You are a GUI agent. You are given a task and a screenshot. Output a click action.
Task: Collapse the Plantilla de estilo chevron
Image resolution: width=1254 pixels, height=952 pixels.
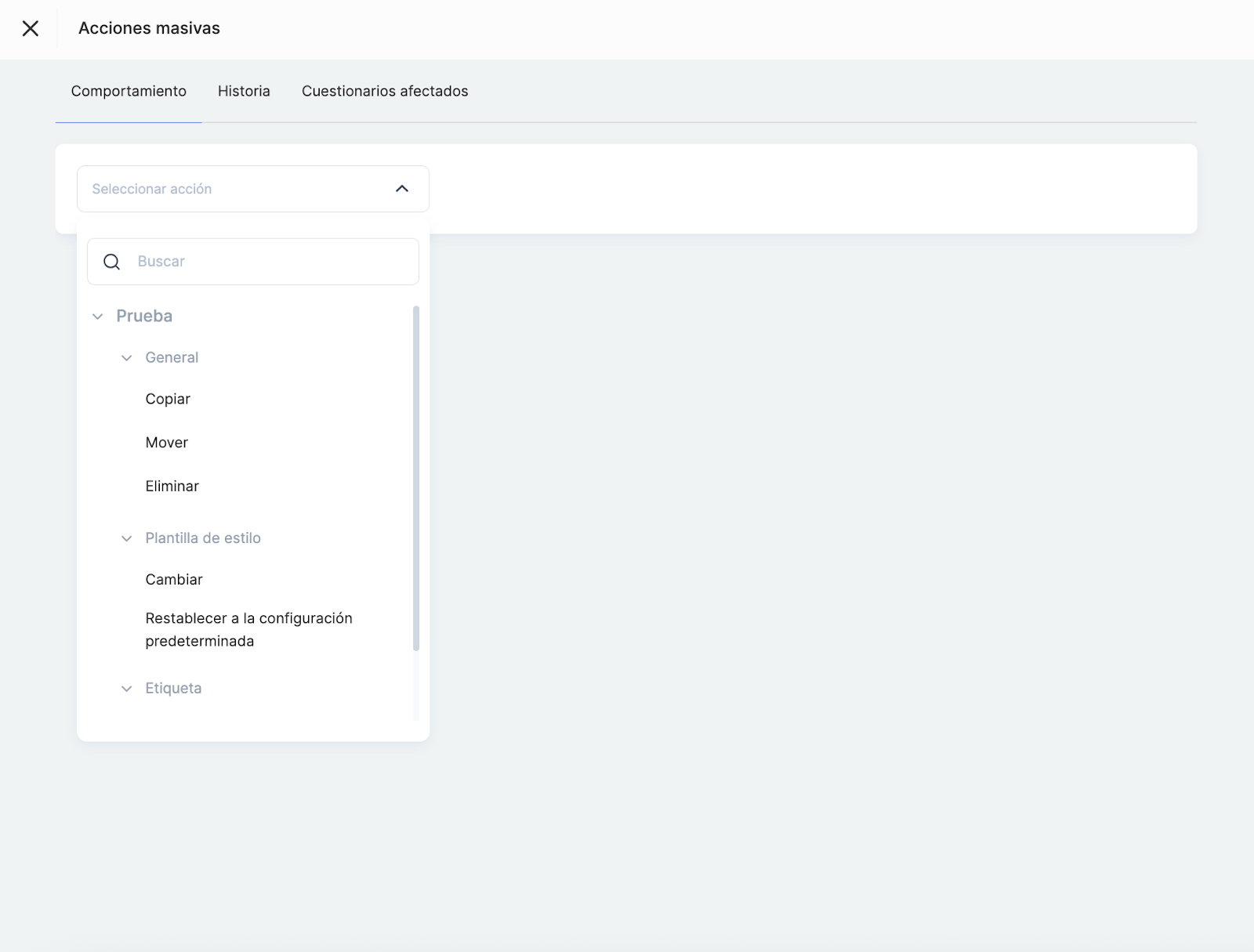(126, 538)
